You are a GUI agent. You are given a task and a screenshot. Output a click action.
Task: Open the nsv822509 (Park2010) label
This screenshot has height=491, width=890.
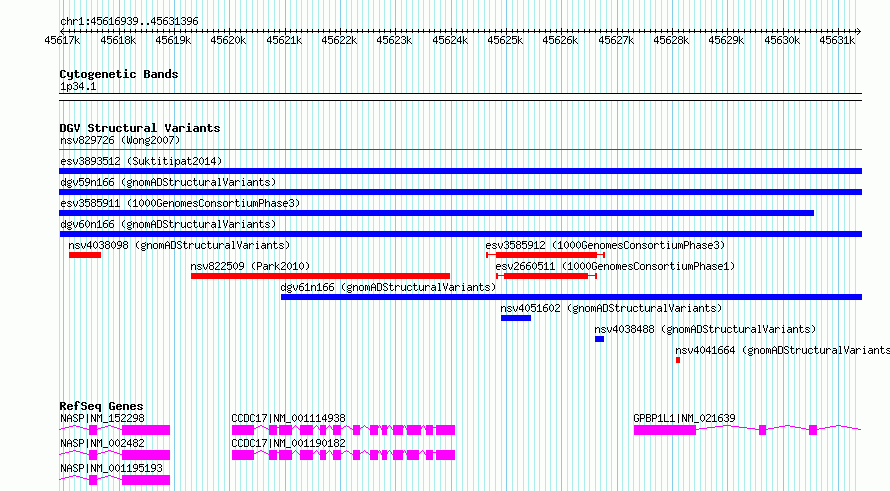click(250, 266)
